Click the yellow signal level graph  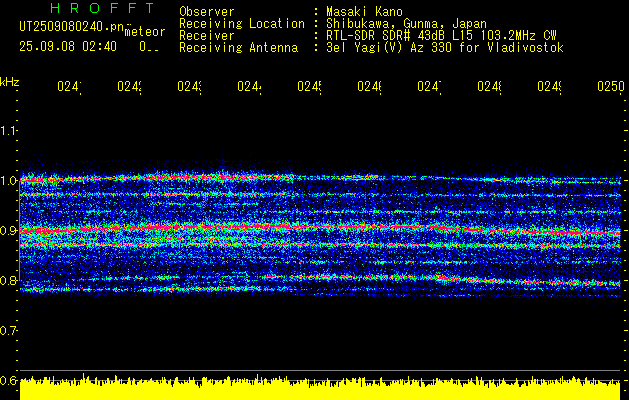tap(320, 388)
